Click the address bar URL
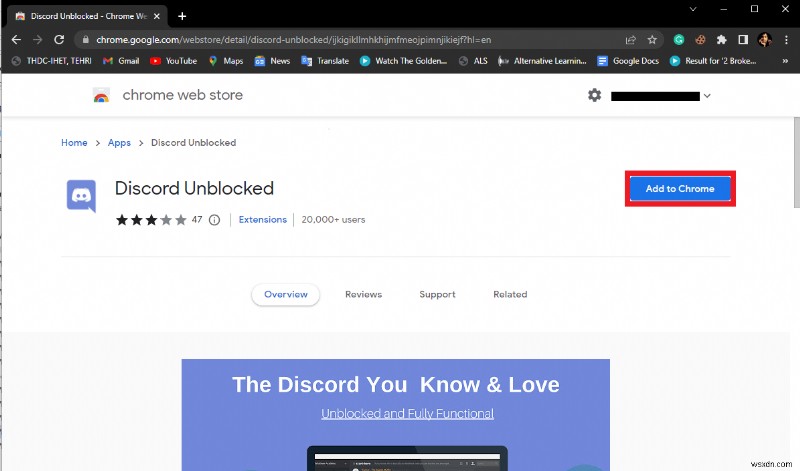800x471 pixels. click(293, 40)
